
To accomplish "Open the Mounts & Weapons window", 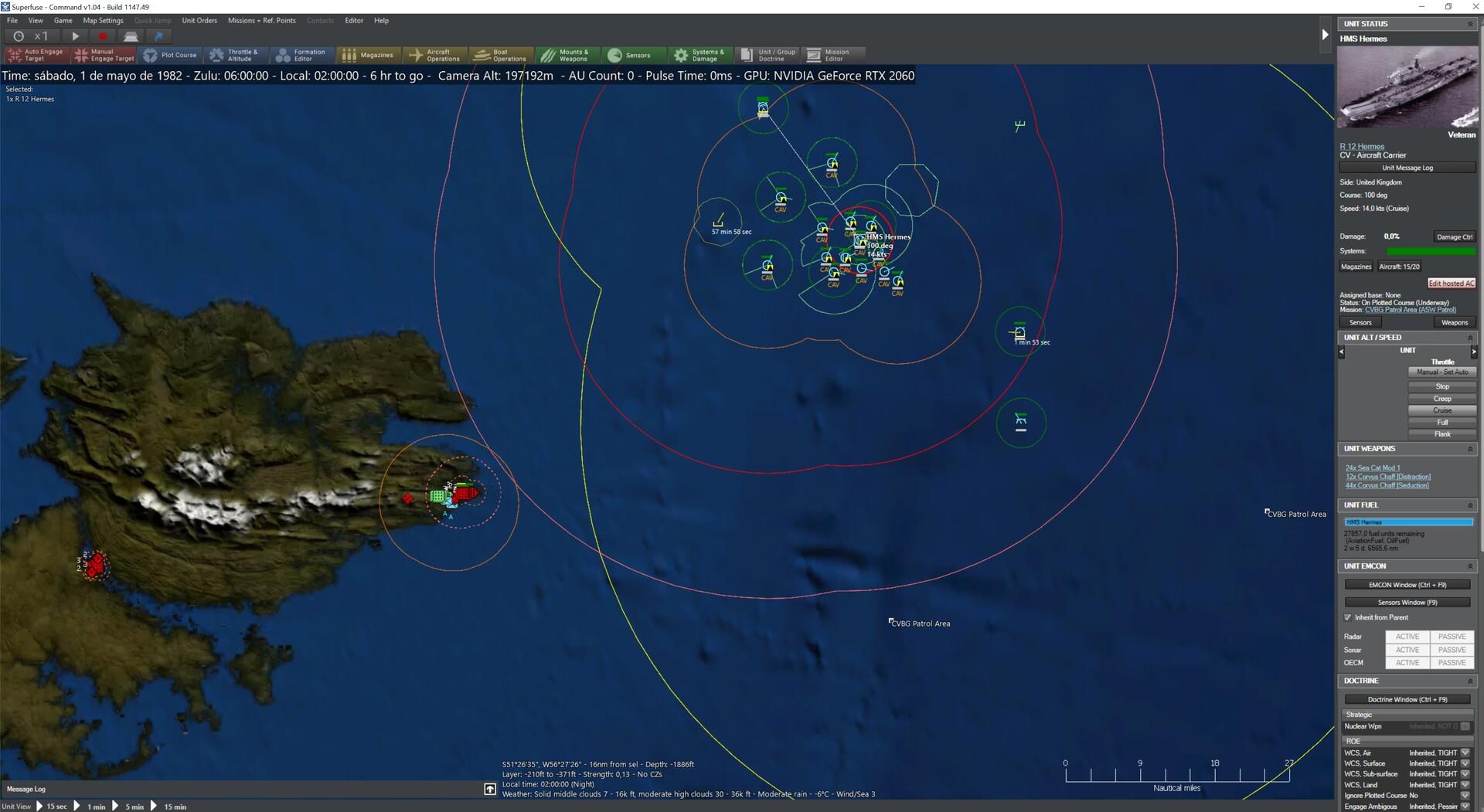I will pos(567,55).
